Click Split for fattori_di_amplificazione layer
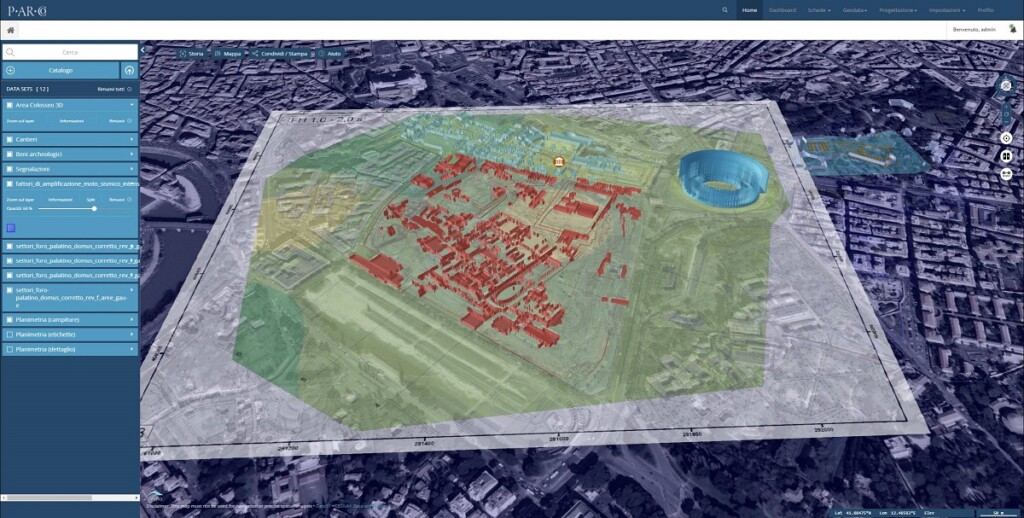This screenshot has width=1024, height=518. point(91,199)
